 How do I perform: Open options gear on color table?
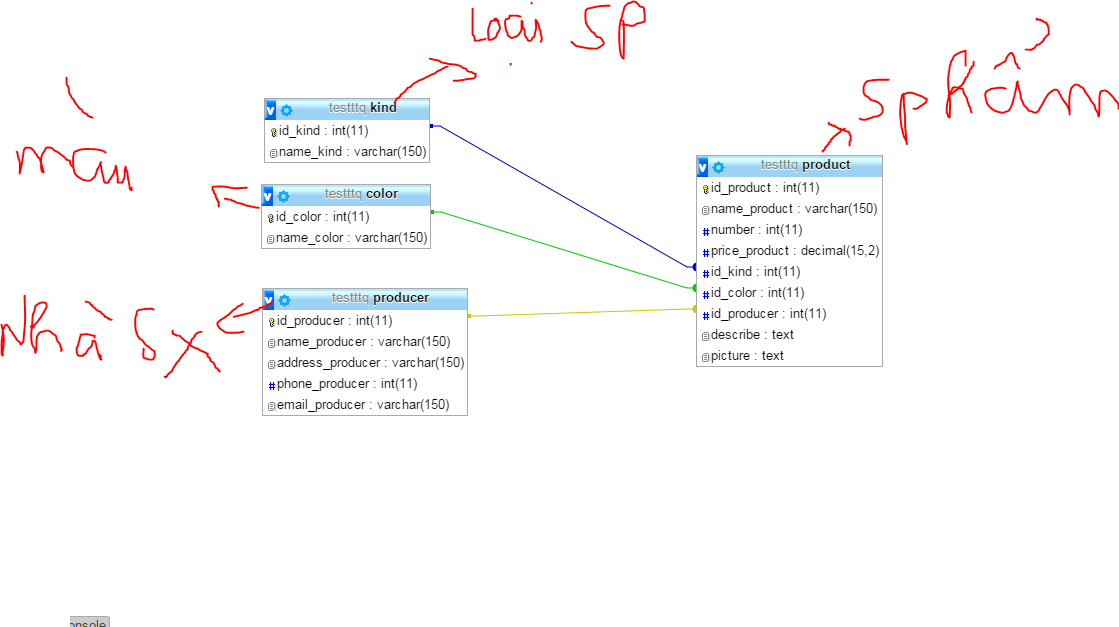click(283, 196)
